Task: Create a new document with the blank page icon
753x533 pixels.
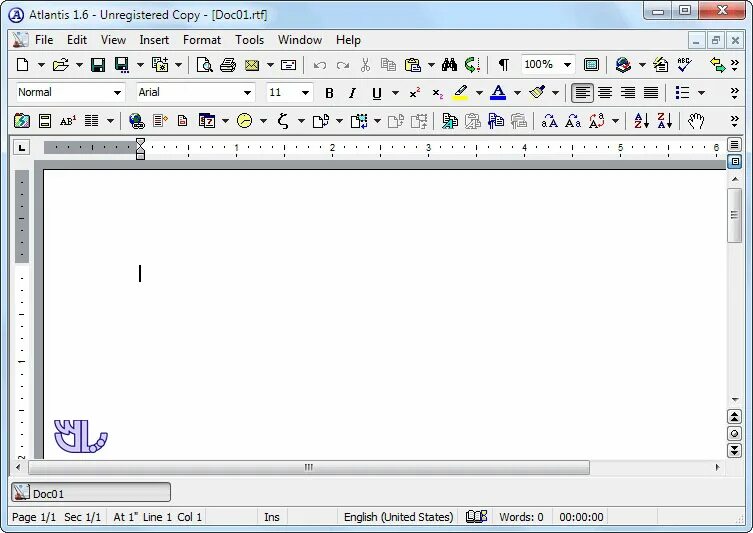Action: (x=23, y=64)
